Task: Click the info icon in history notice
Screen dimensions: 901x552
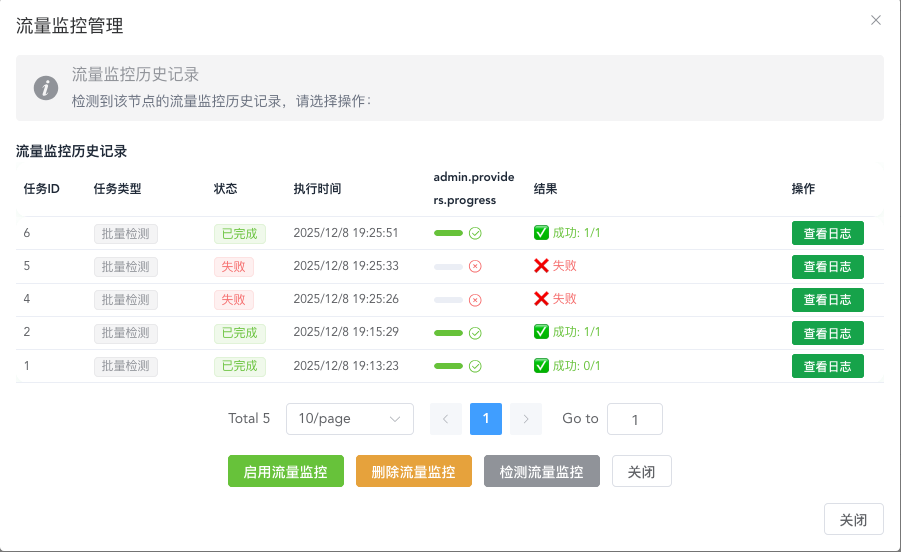Action: coord(46,88)
